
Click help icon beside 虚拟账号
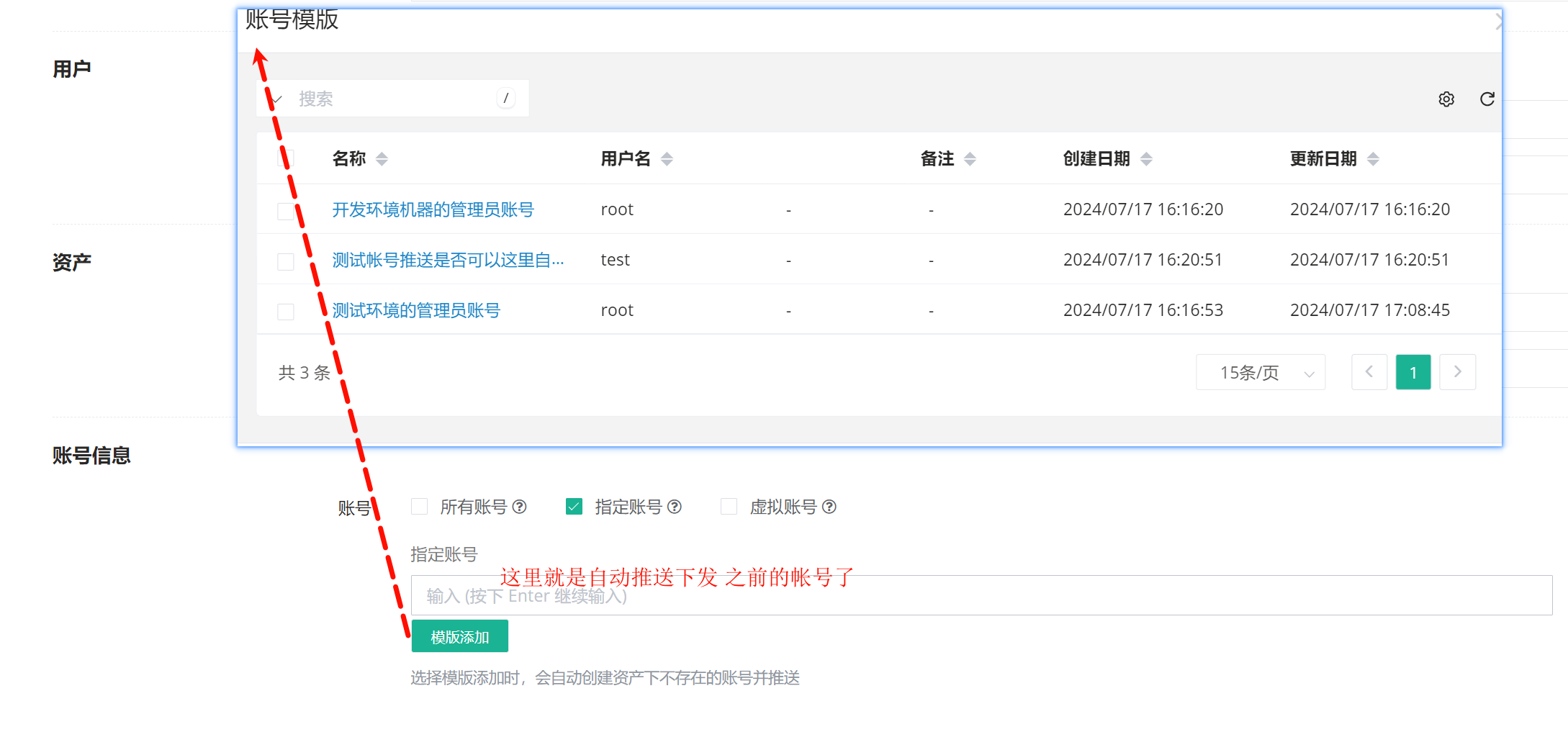(829, 507)
